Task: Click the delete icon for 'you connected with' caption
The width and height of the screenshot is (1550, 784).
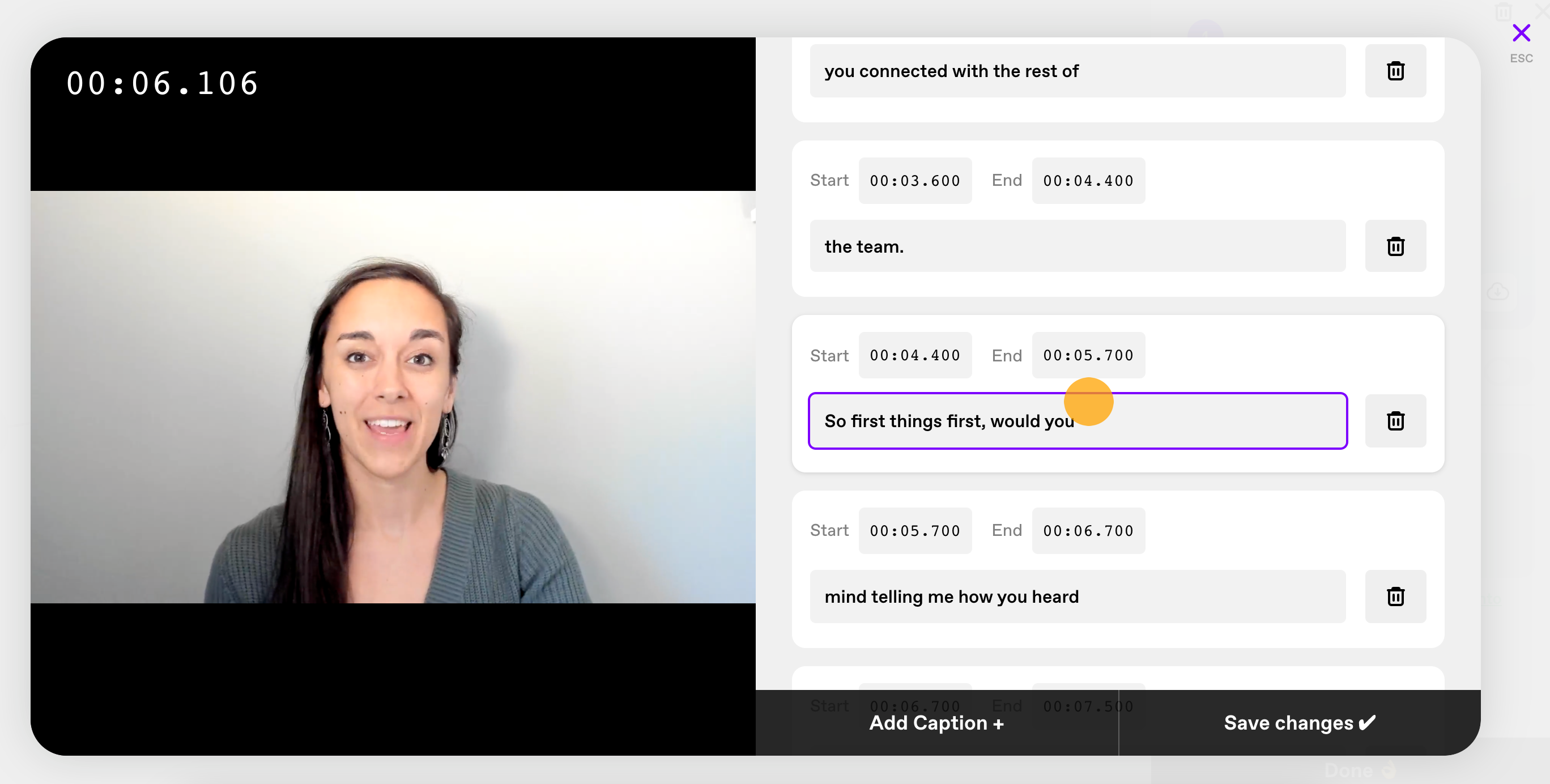Action: click(1395, 70)
